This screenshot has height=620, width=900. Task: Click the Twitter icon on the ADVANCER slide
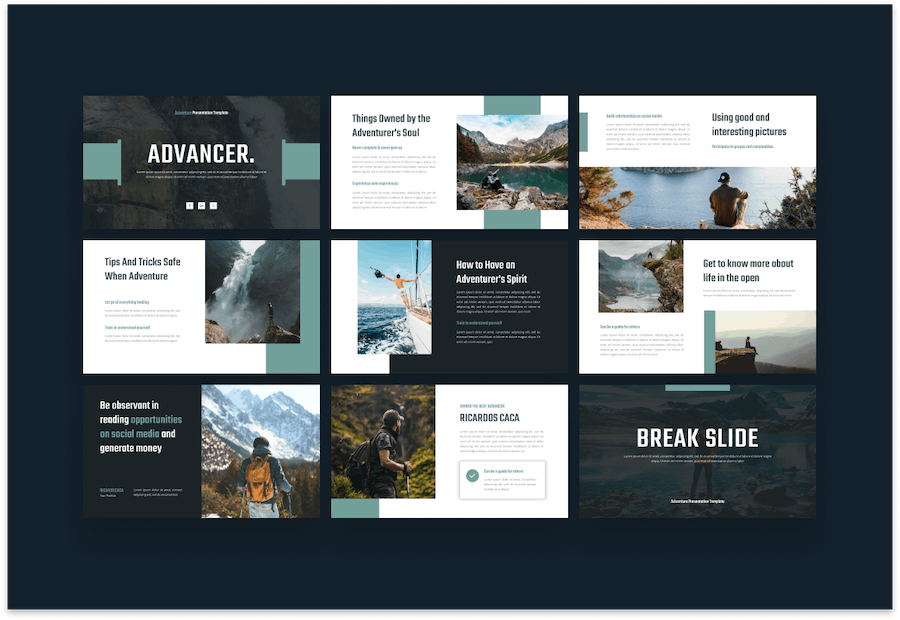click(214, 206)
